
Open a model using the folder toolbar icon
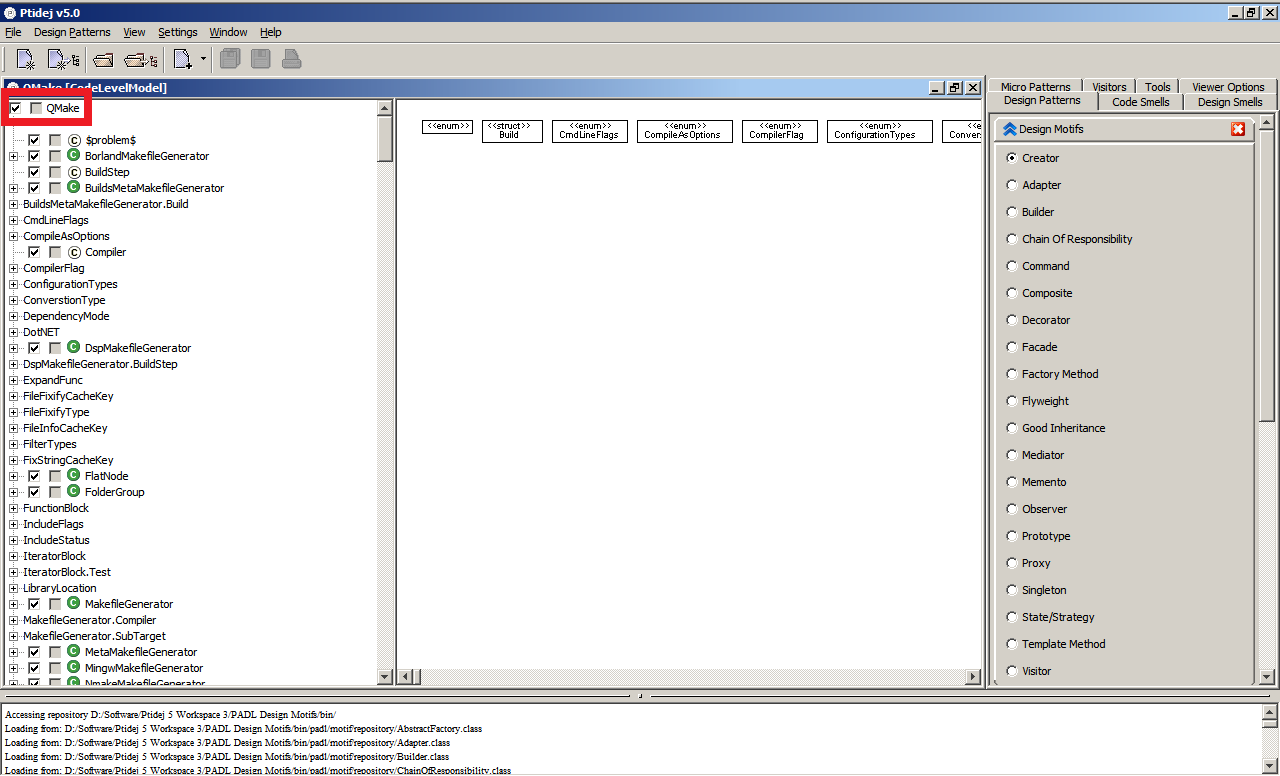[103, 58]
